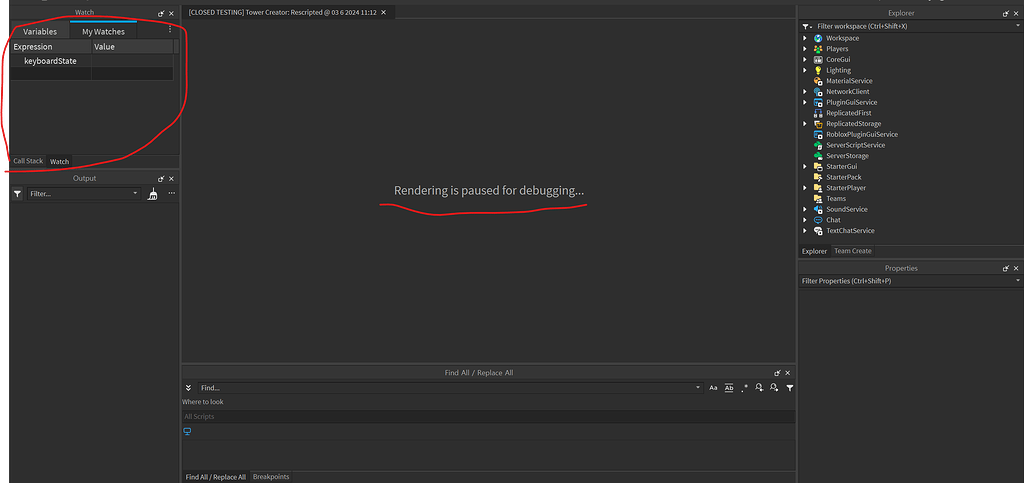The height and width of the screenshot is (483, 1024).
Task: Undock the Explorer panel
Action: [x=1006, y=13]
